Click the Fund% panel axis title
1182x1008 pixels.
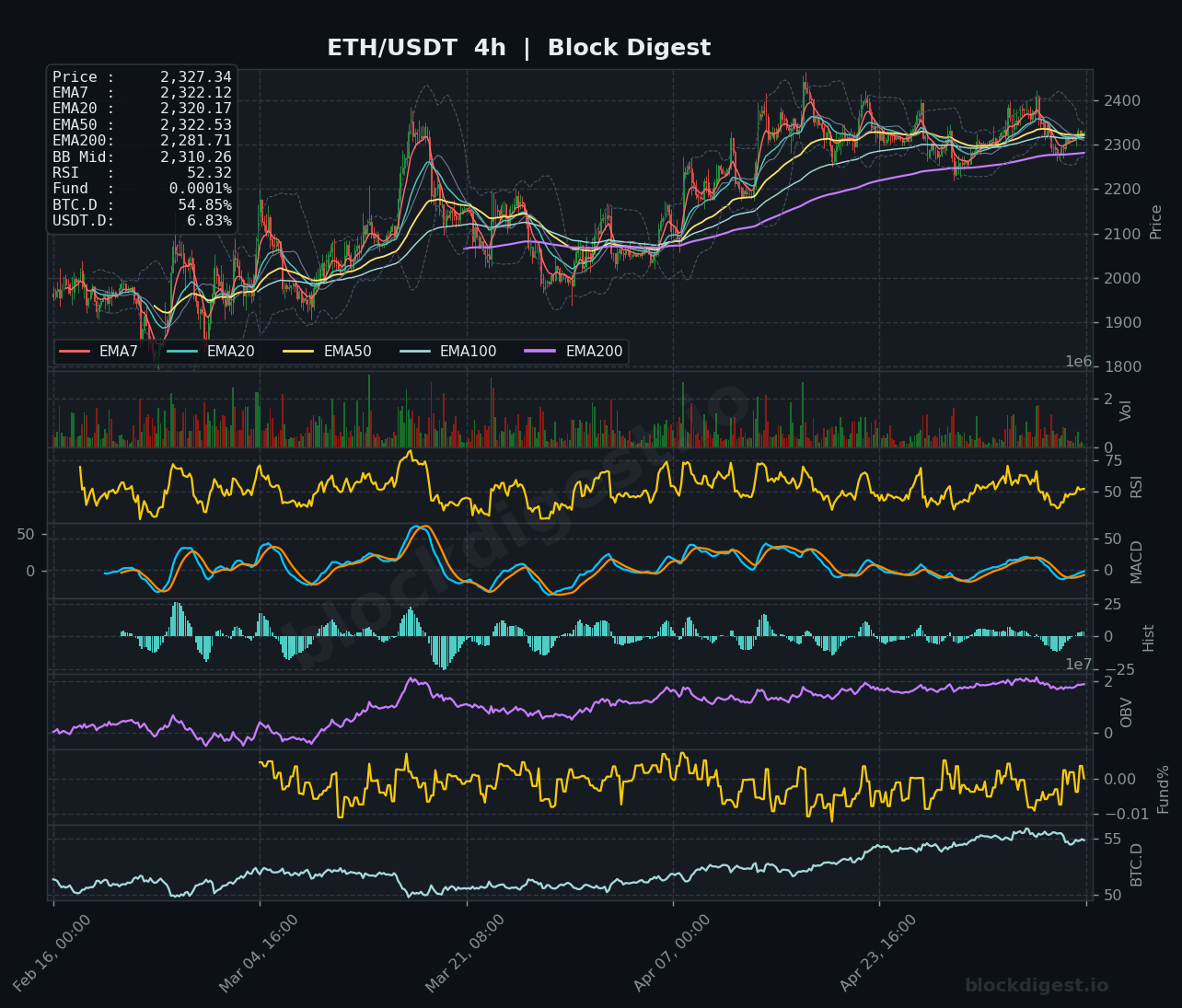tap(1163, 789)
